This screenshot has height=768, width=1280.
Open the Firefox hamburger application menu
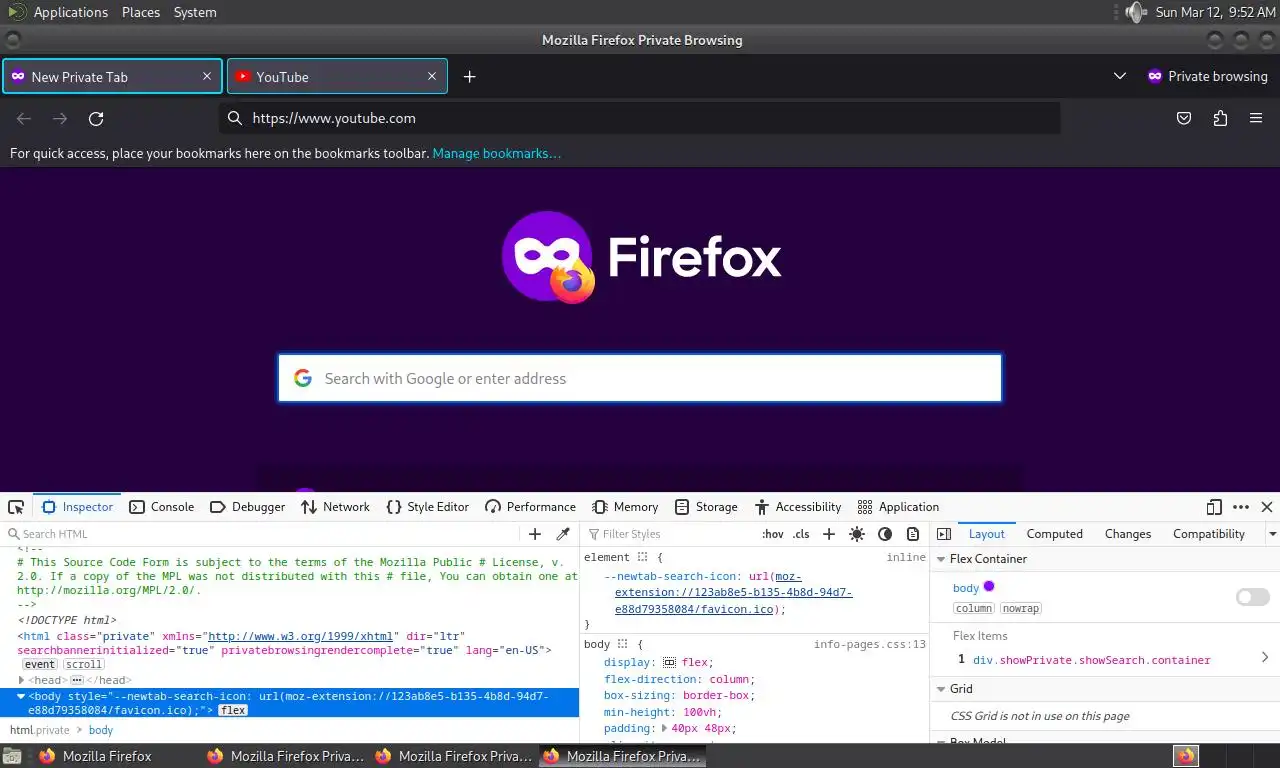click(1256, 118)
